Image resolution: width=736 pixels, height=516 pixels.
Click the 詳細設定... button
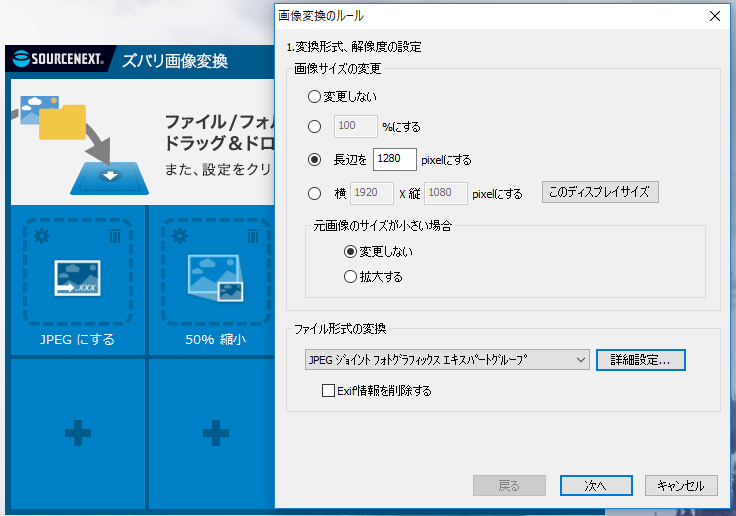(640, 360)
